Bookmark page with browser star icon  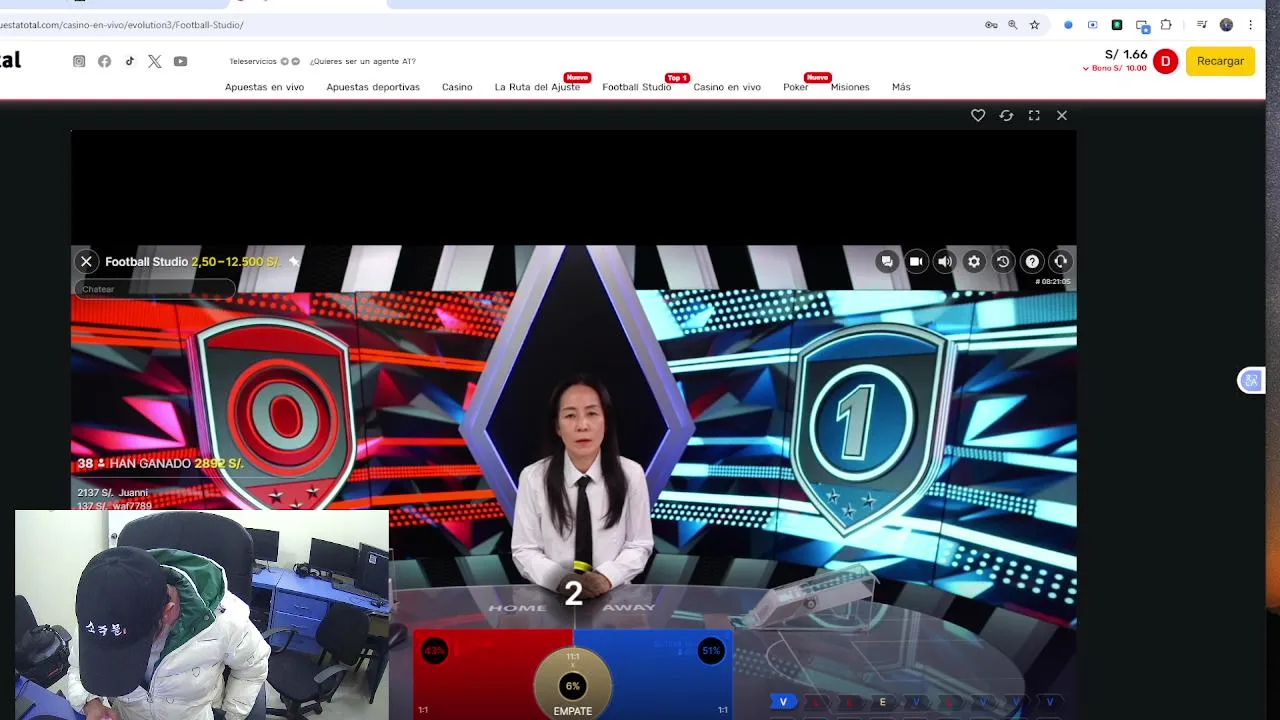click(1035, 25)
